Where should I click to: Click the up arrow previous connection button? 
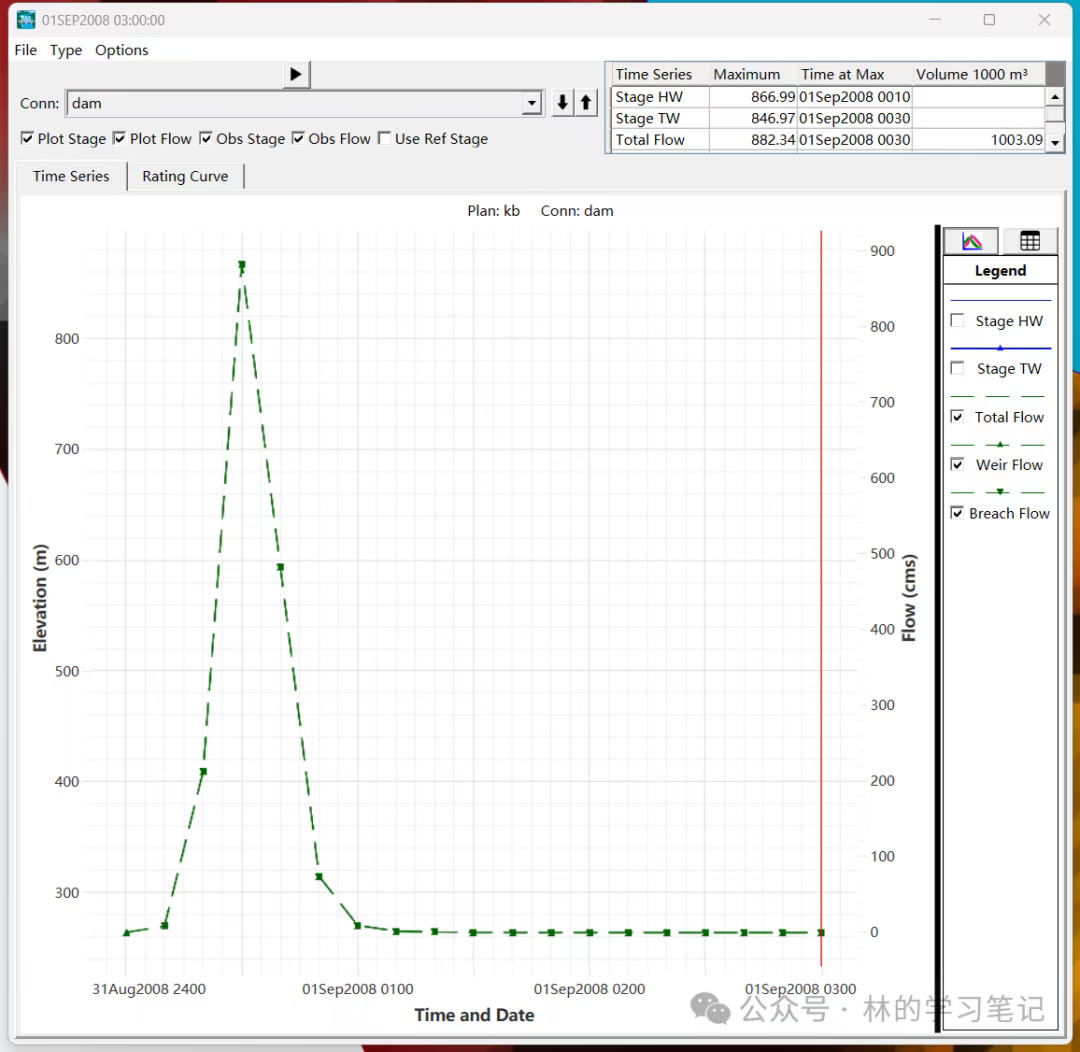coord(586,103)
